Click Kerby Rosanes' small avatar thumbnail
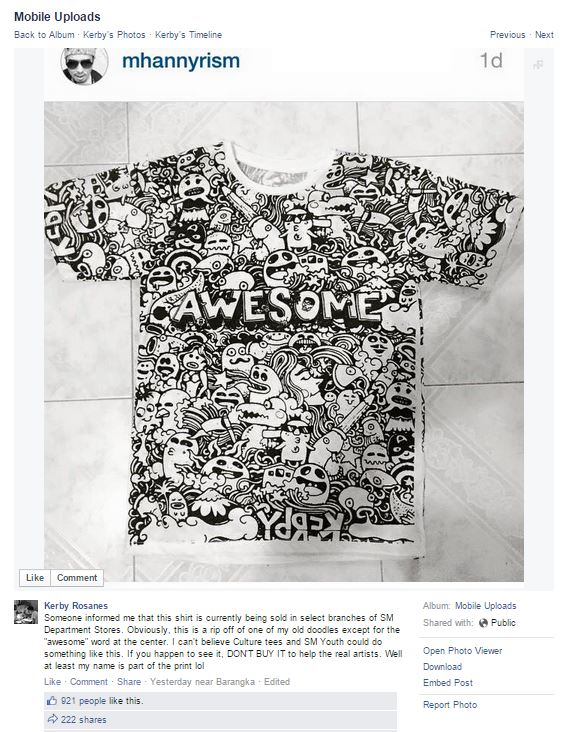Image resolution: width=562 pixels, height=732 pixels. point(26,612)
